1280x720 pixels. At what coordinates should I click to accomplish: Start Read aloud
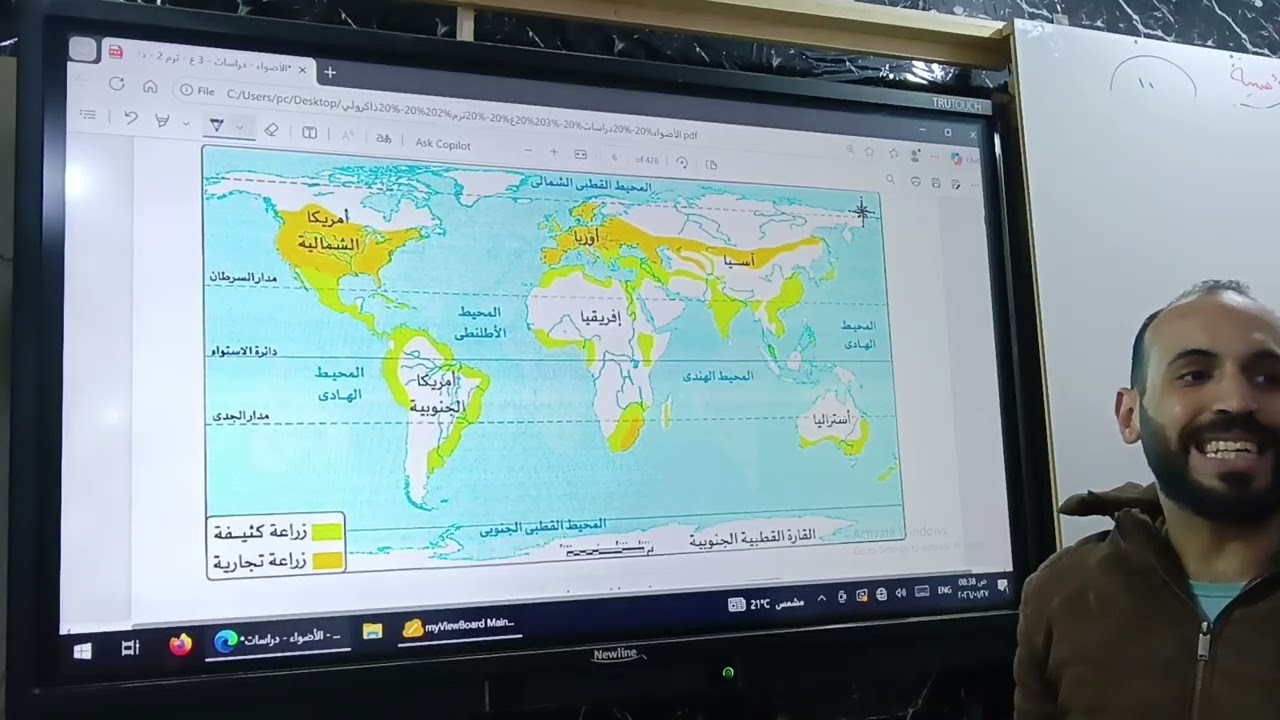348,135
